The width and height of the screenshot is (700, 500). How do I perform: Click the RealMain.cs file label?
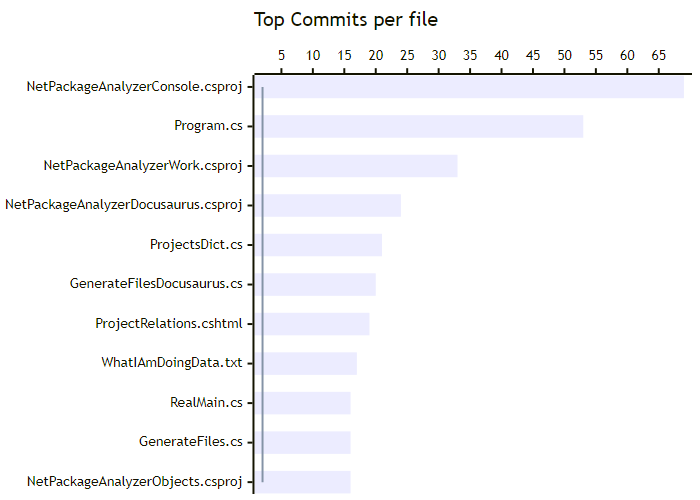(206, 403)
